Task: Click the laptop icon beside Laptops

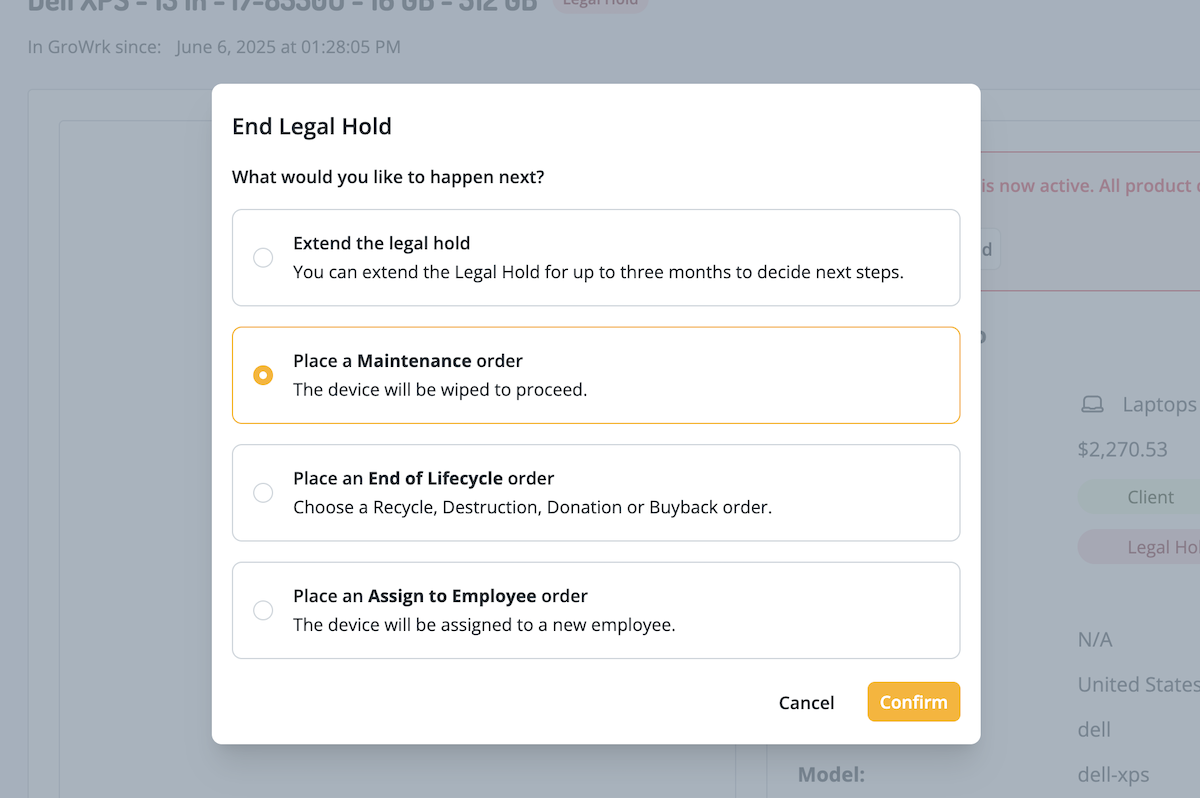Action: click(x=1091, y=404)
